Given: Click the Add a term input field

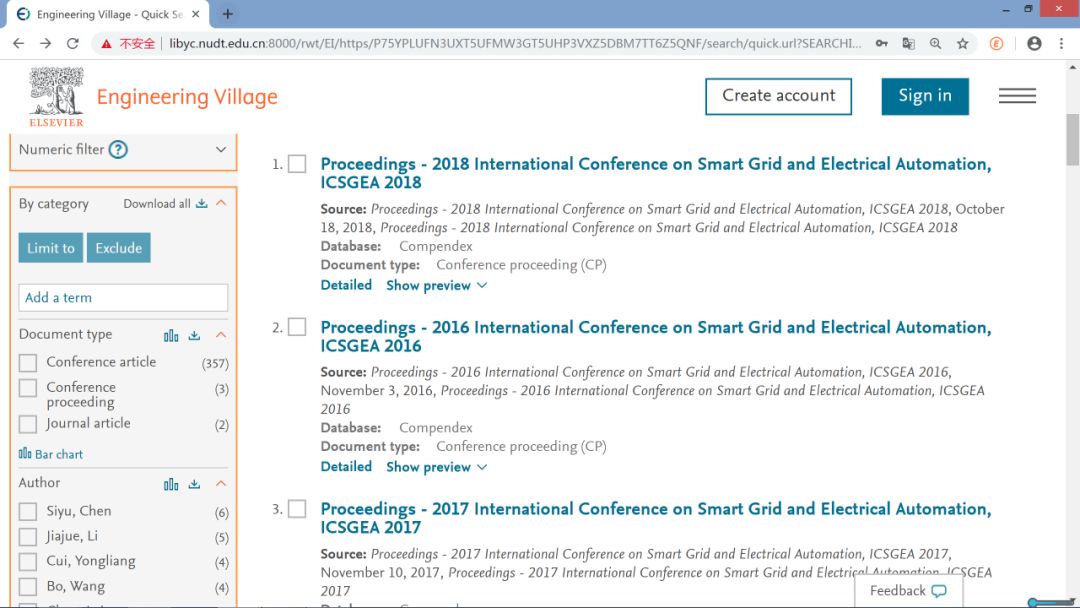Looking at the screenshot, I should click(123, 298).
